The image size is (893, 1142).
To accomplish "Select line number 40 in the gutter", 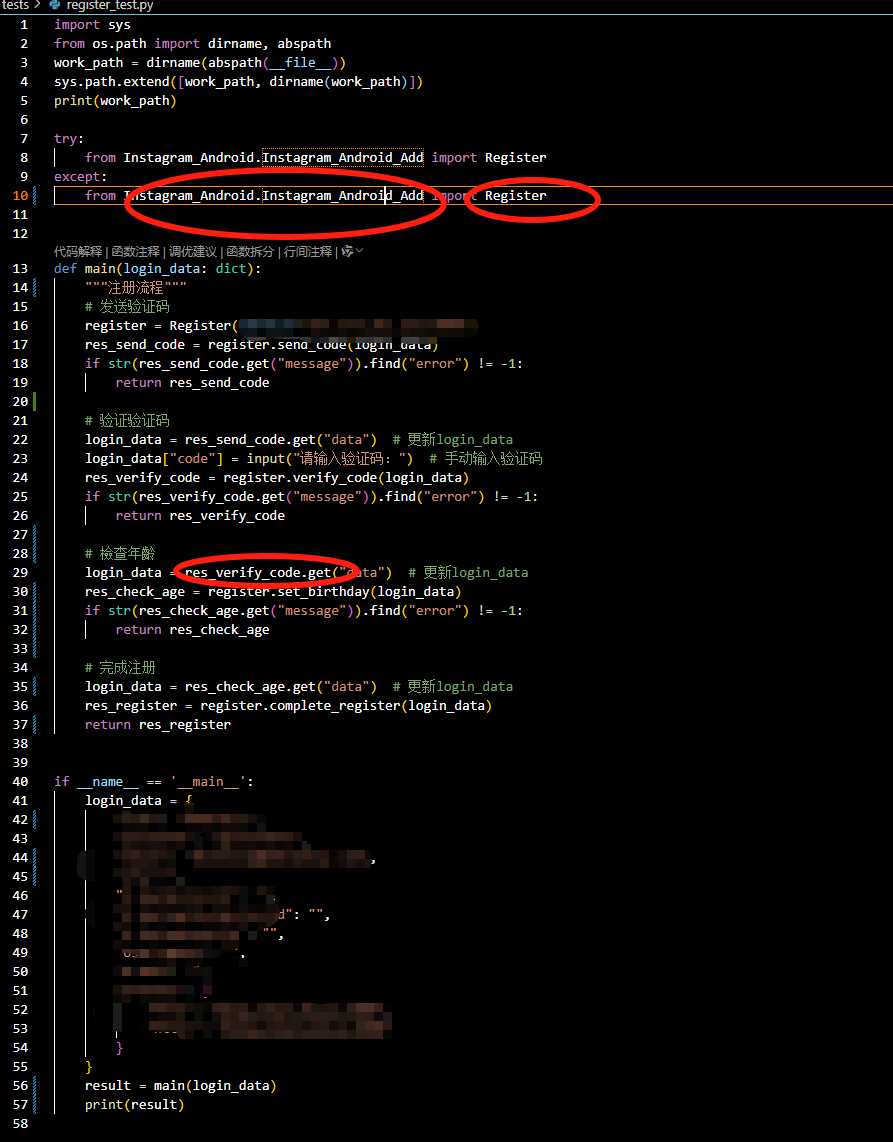I will pyautogui.click(x=20, y=781).
